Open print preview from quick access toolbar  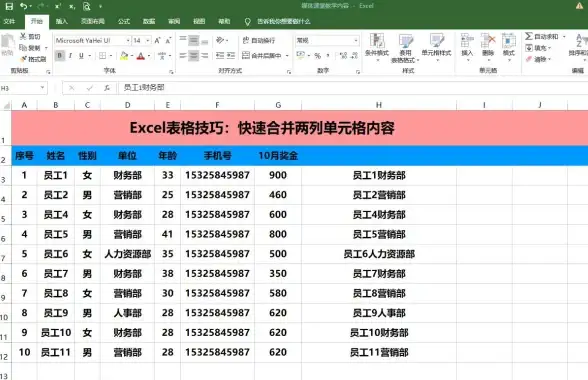[87, 6]
